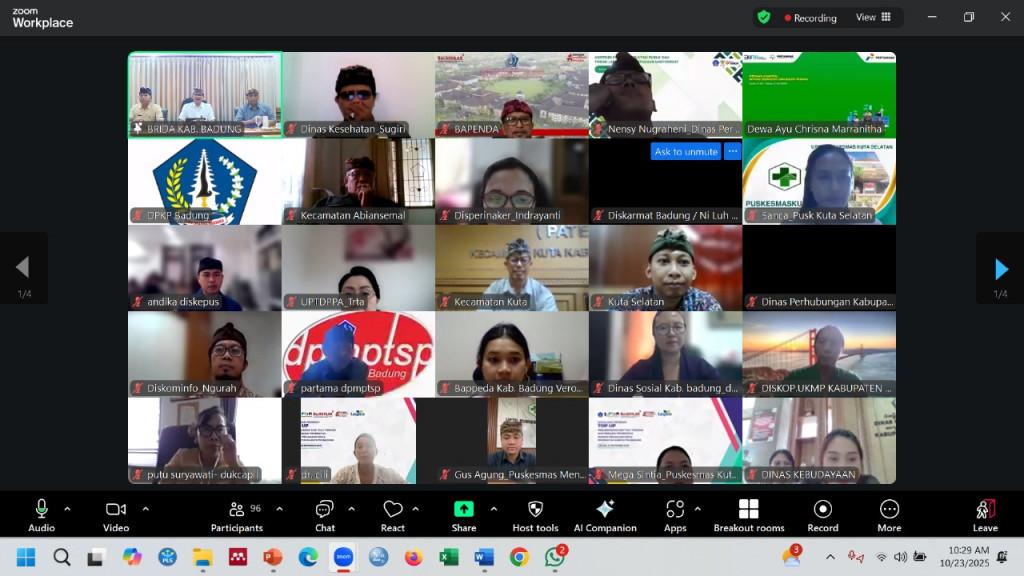Open the More menu

(x=889, y=515)
